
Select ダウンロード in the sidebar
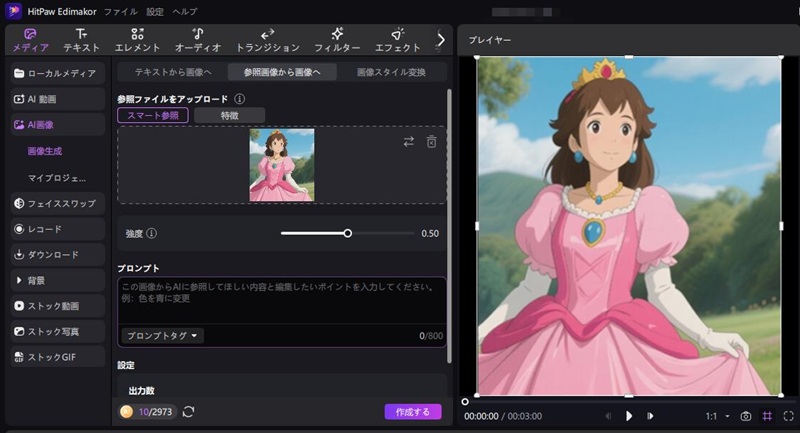(x=58, y=254)
